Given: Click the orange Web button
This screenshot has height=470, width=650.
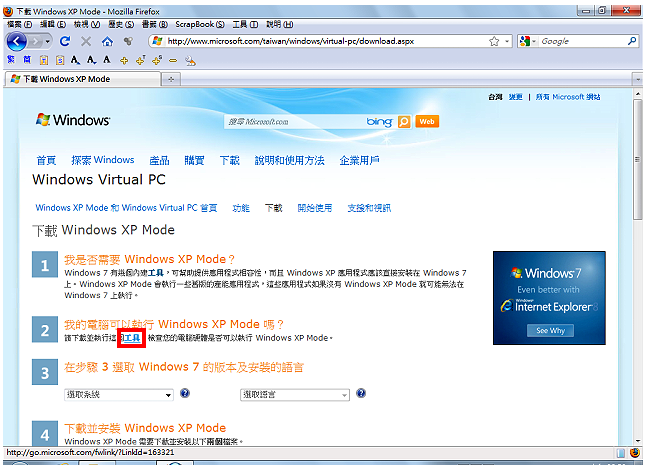Looking at the screenshot, I should point(427,121).
